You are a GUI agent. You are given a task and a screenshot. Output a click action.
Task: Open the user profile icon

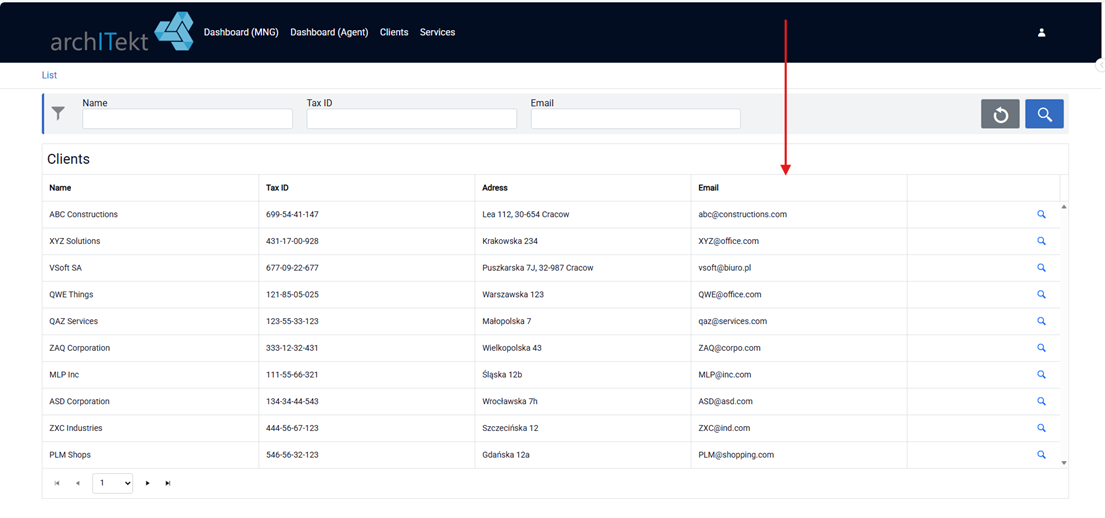(x=1042, y=32)
